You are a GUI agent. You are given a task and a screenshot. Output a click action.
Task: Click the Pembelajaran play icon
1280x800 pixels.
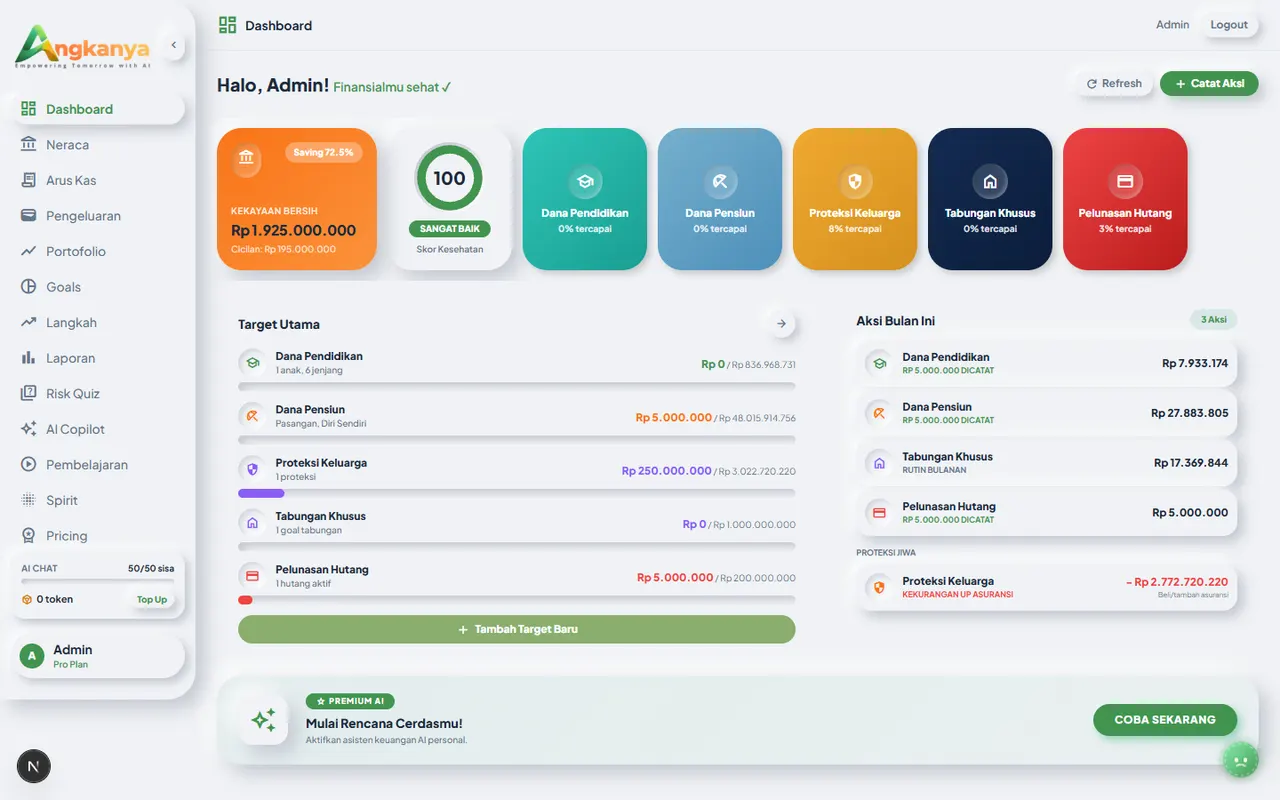click(x=28, y=465)
